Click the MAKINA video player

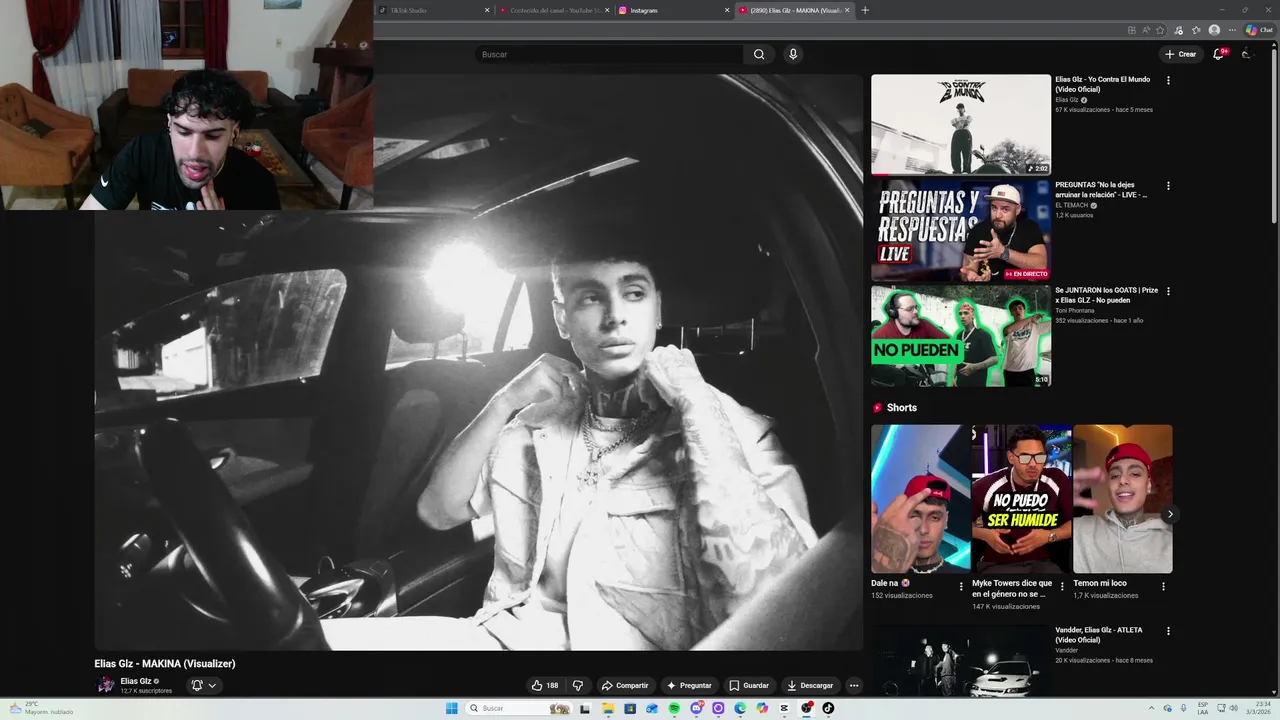[478, 362]
